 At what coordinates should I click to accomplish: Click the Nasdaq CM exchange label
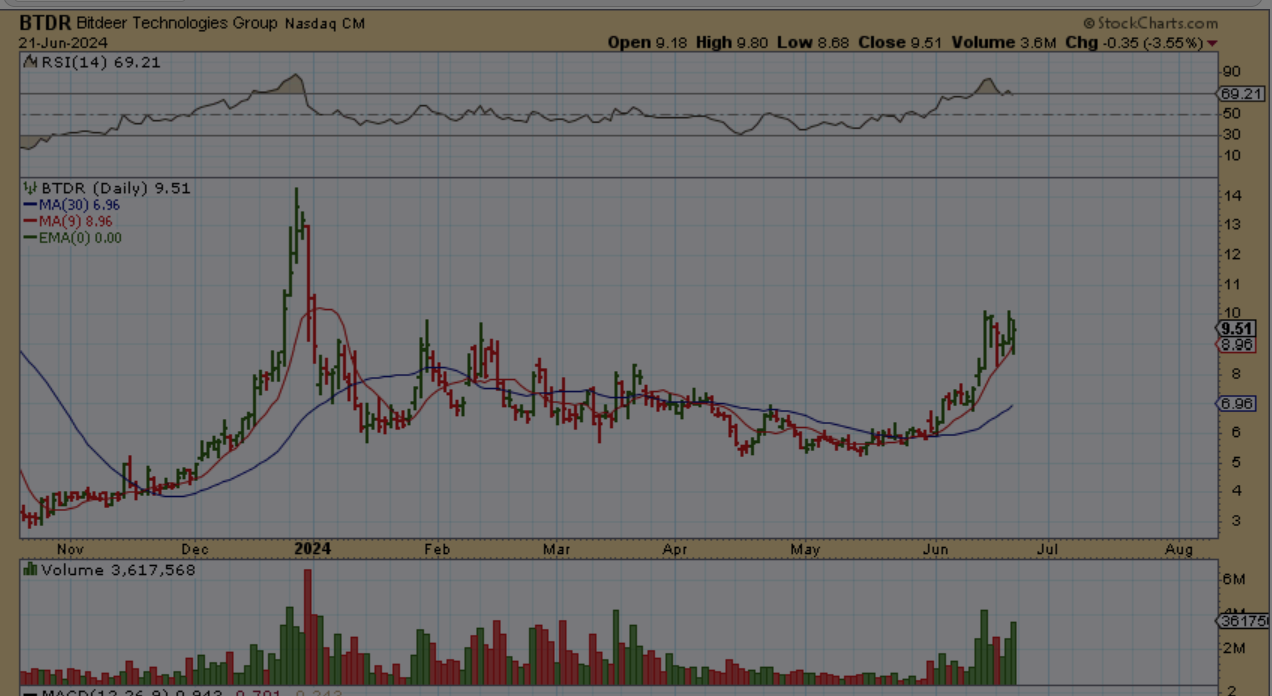click(x=324, y=23)
